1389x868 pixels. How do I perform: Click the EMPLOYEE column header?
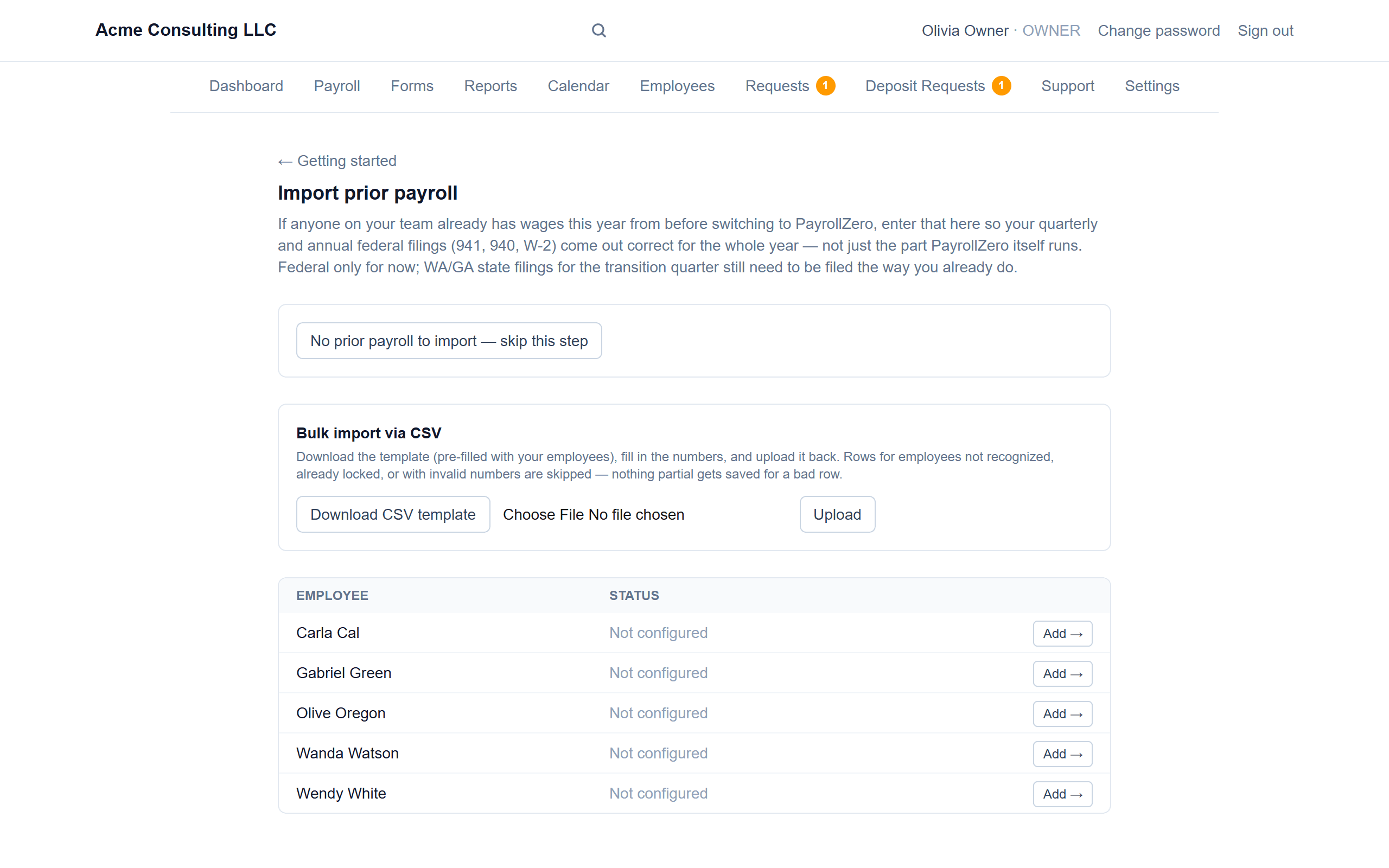(332, 595)
